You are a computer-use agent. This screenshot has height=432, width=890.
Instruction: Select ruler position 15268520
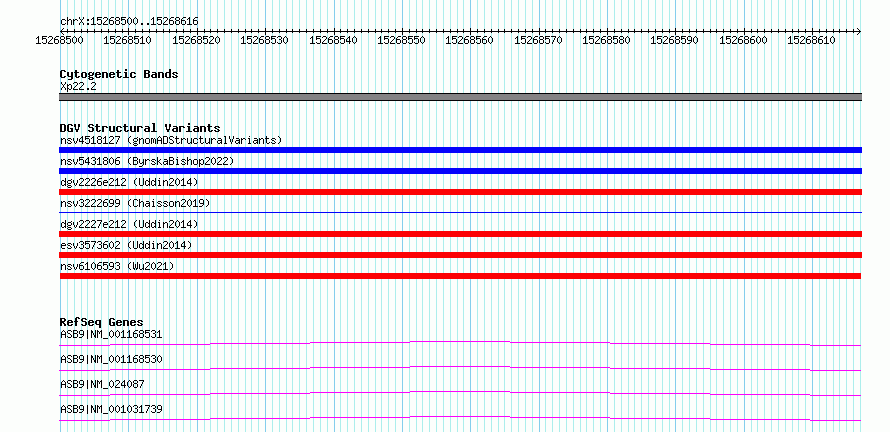click(x=196, y=40)
